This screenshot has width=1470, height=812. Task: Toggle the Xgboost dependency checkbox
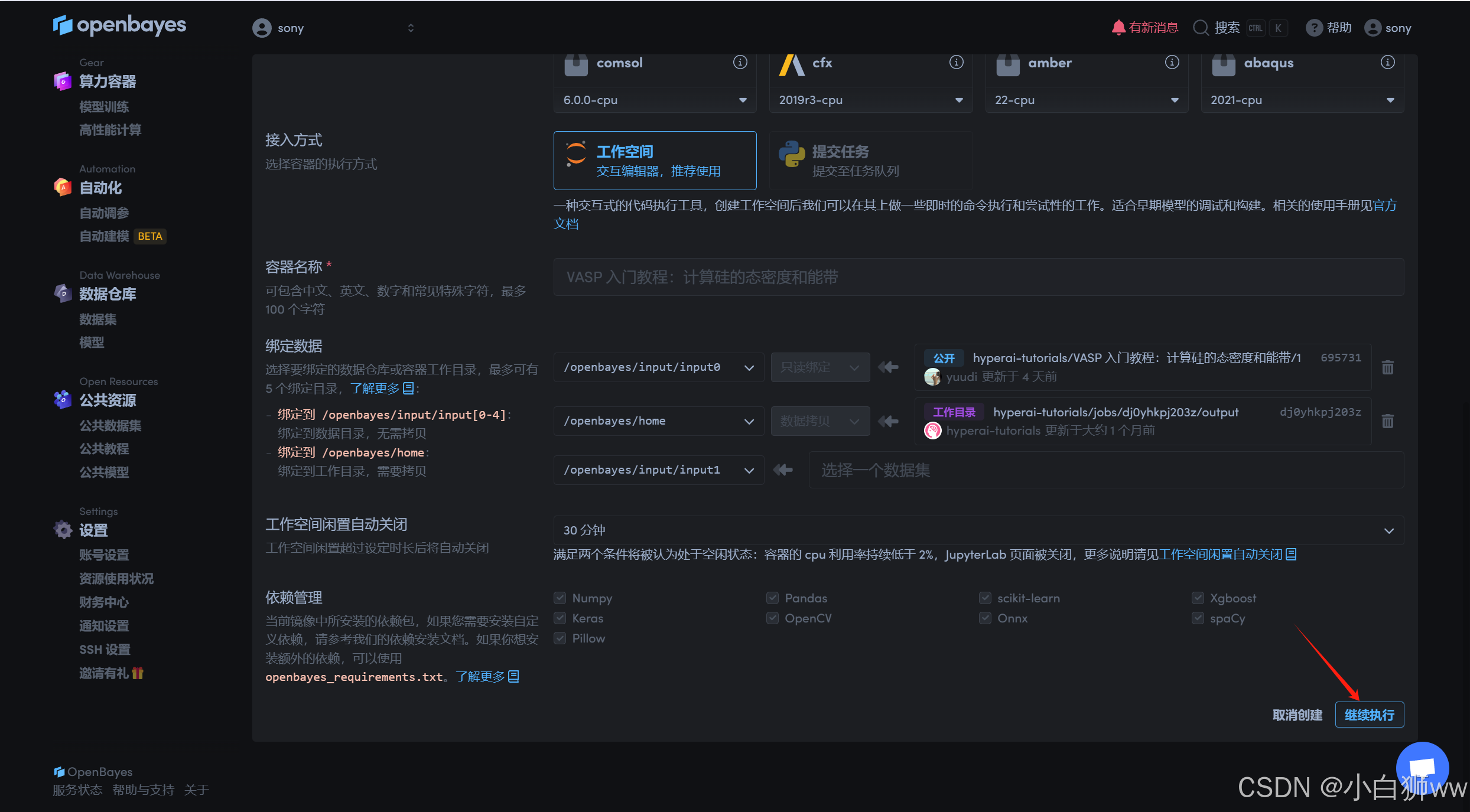[x=1198, y=598]
